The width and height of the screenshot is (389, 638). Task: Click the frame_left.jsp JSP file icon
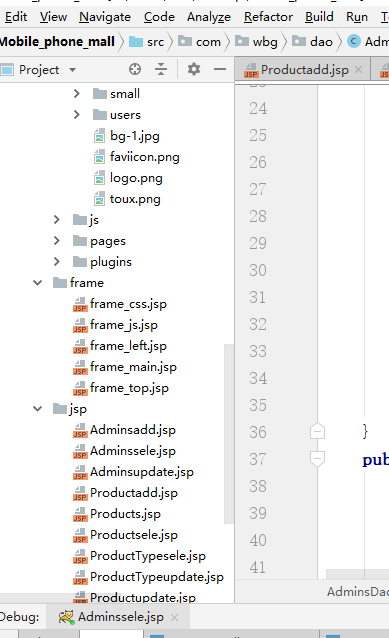pyautogui.click(x=80, y=347)
